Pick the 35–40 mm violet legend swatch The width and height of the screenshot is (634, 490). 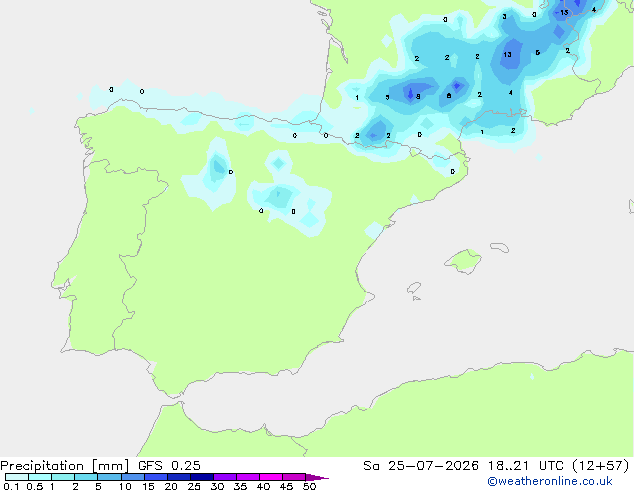[x=248, y=477]
